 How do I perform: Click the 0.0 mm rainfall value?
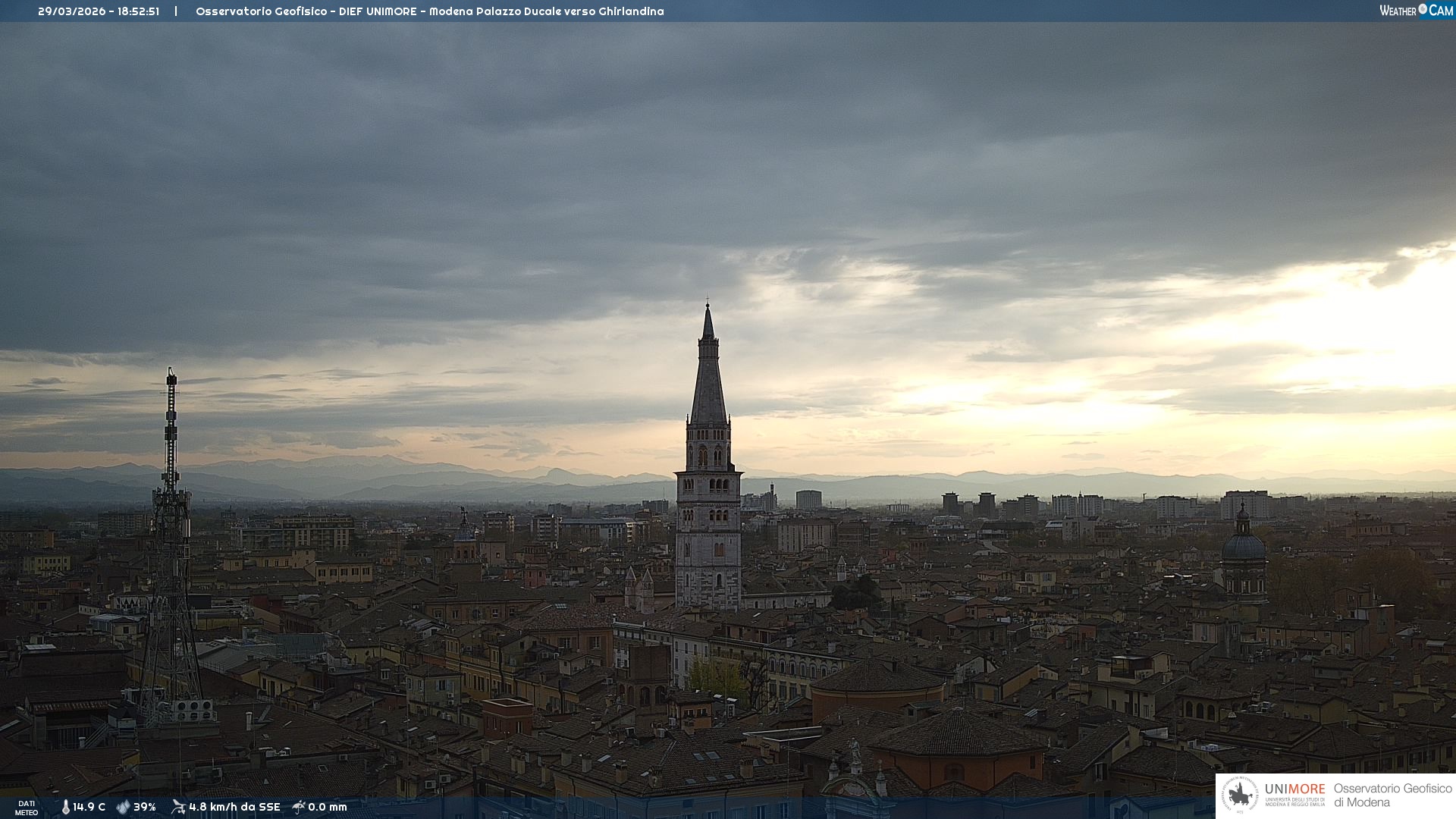(328, 808)
